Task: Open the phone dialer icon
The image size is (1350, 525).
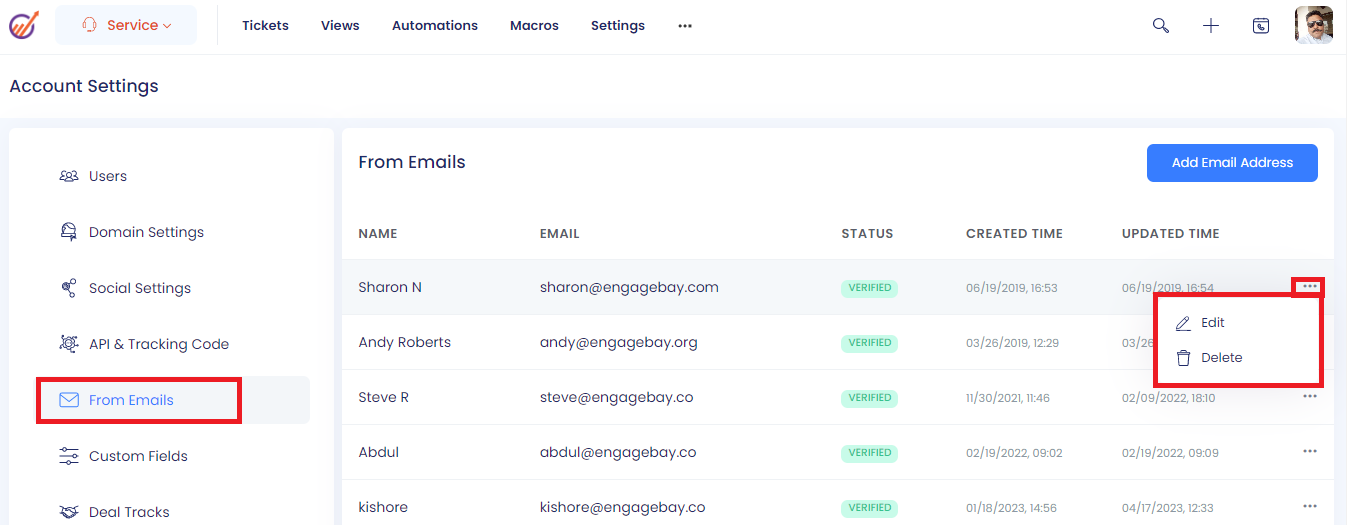Action: pos(1261,26)
